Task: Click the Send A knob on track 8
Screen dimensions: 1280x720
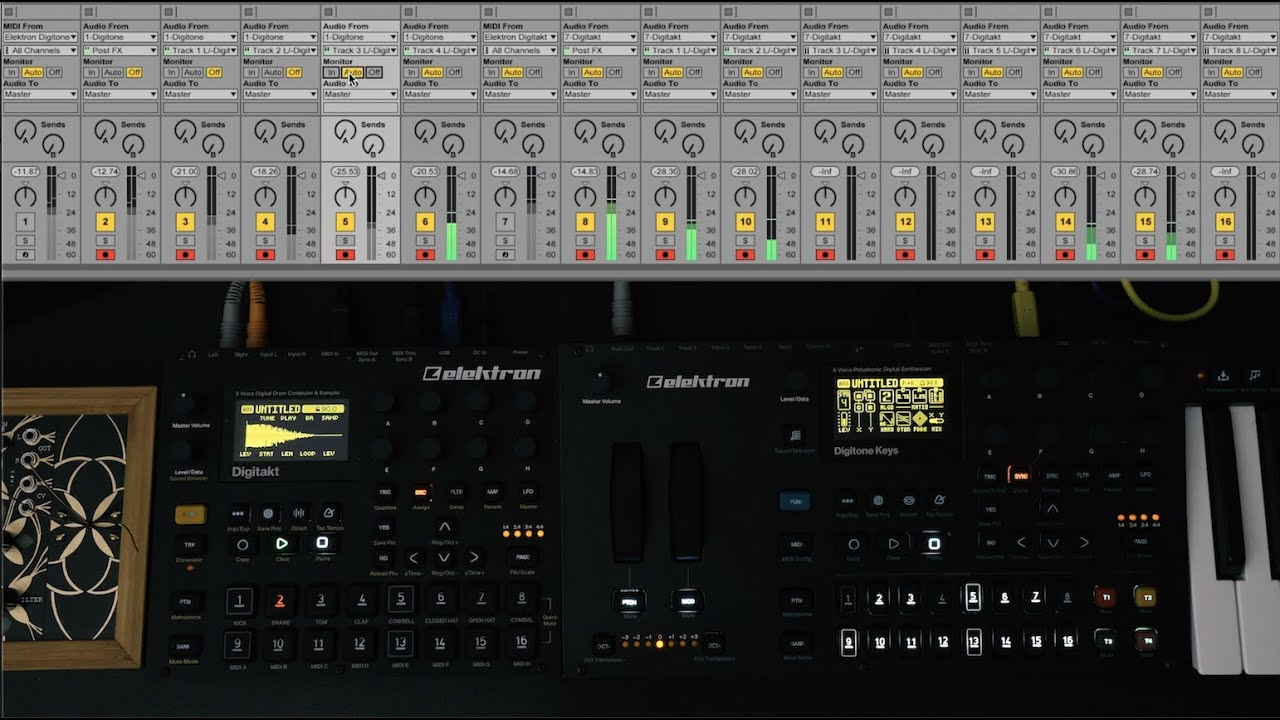Action: pyautogui.click(x=585, y=130)
